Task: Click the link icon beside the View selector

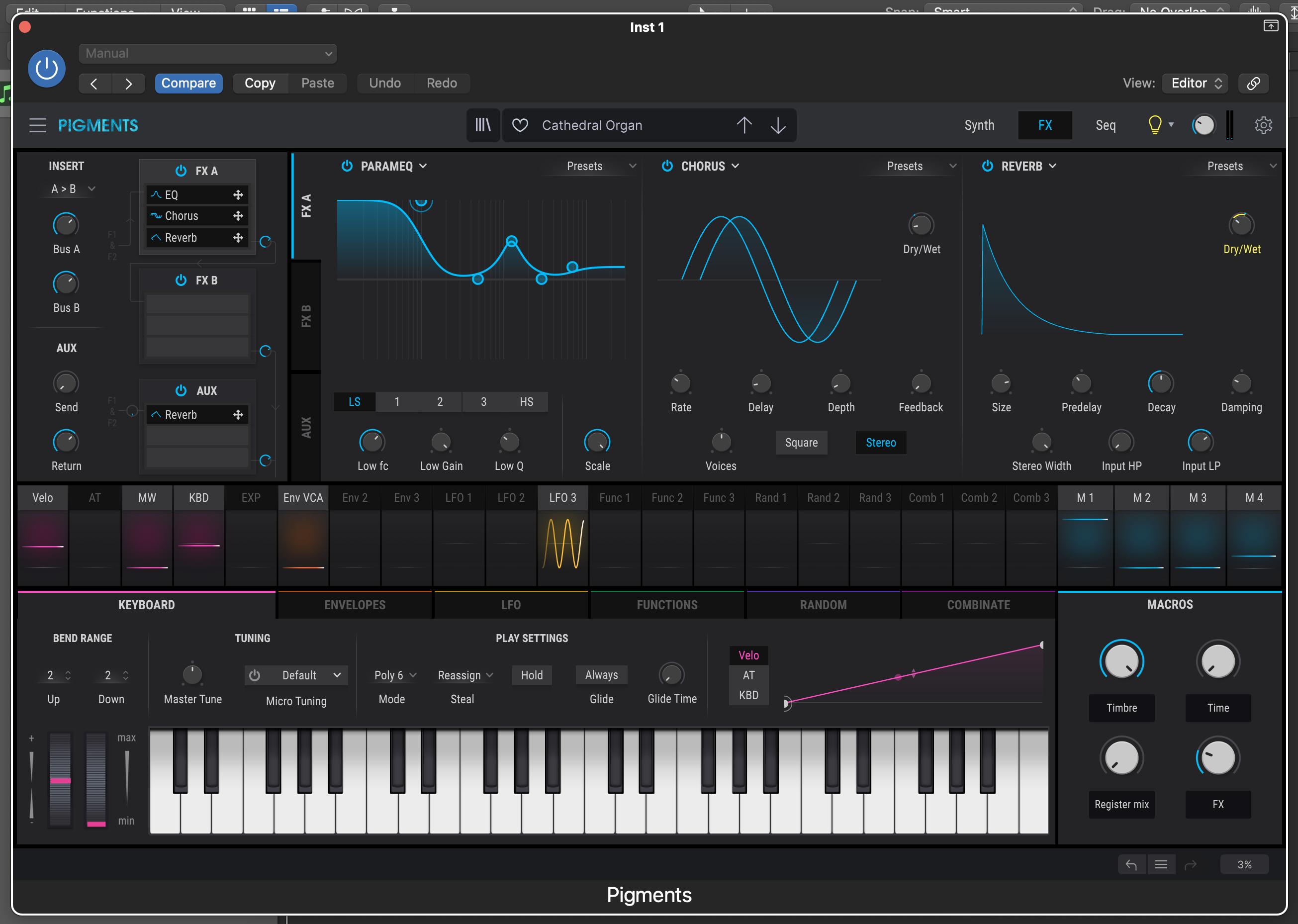Action: (x=1253, y=83)
